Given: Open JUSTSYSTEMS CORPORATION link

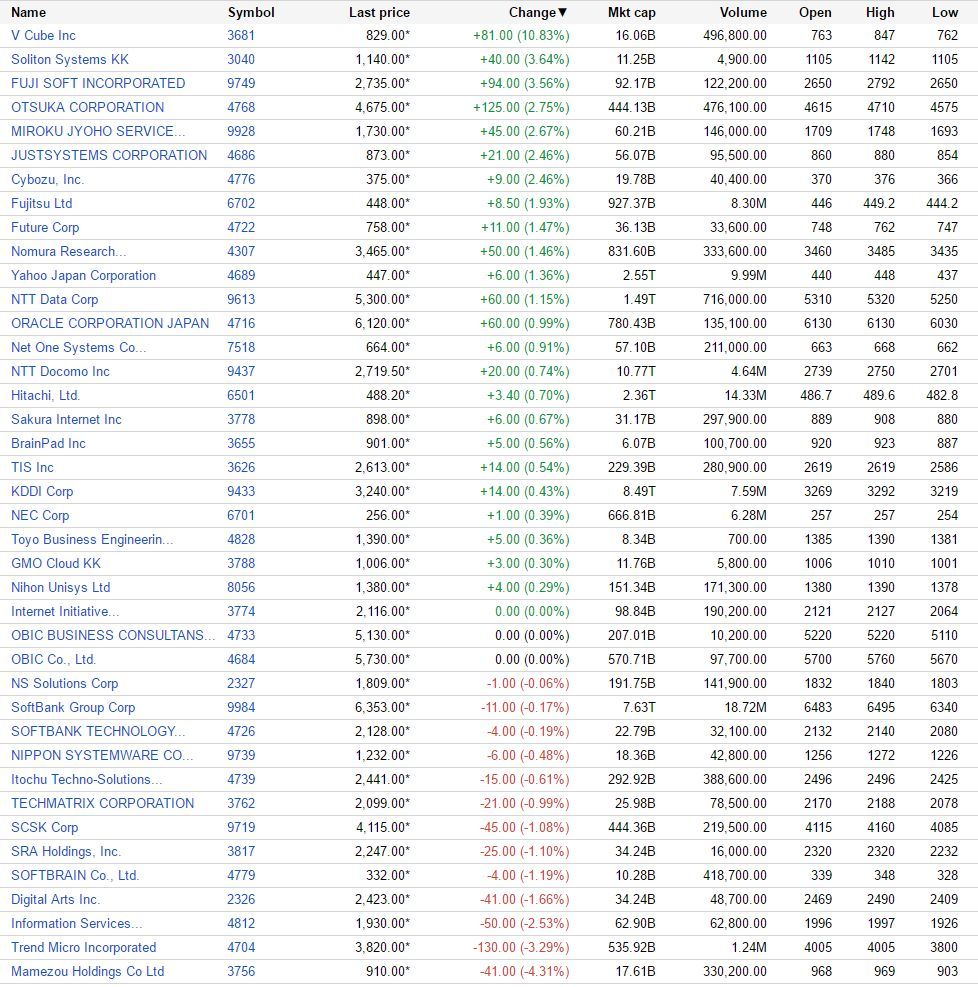Looking at the screenshot, I should [x=109, y=155].
